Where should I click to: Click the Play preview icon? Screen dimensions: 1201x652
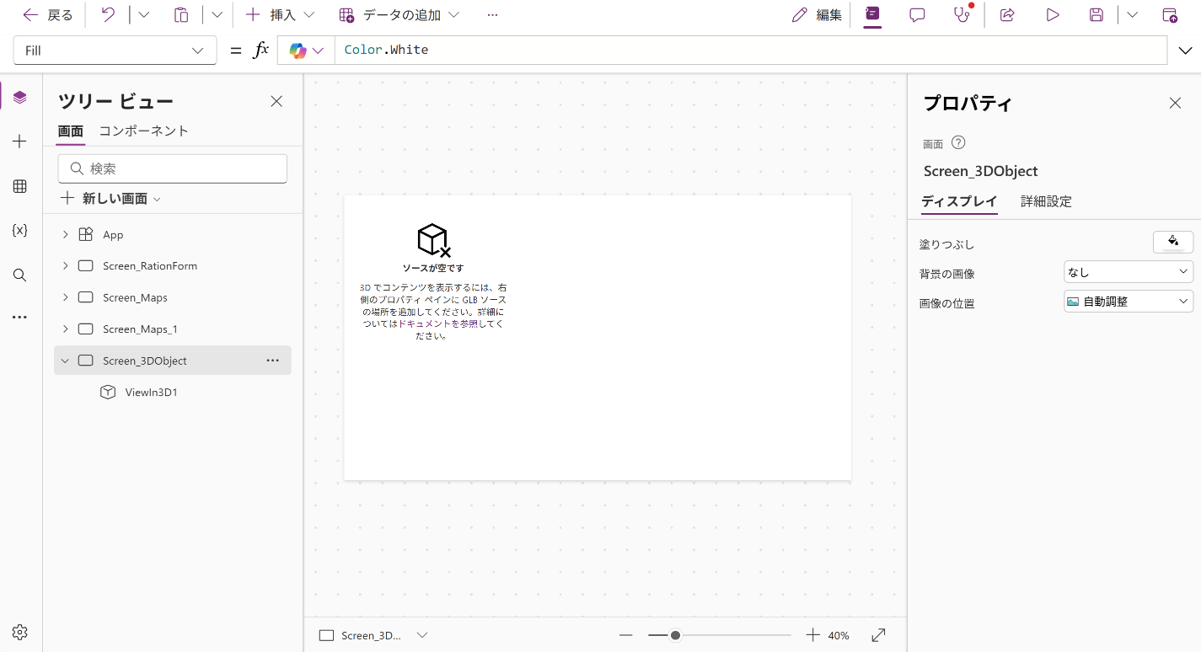coord(1052,15)
